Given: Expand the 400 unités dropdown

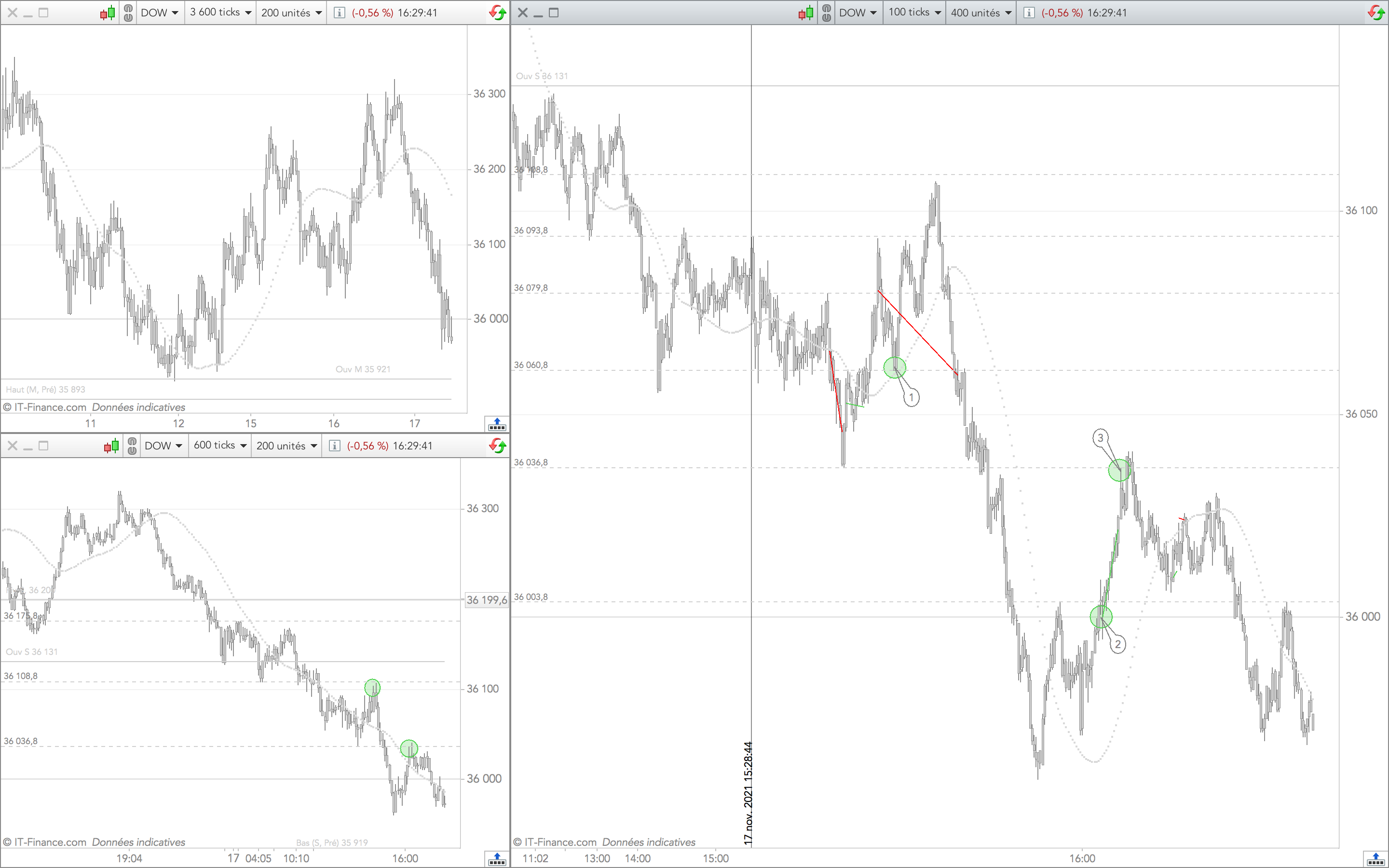Looking at the screenshot, I should pyautogui.click(x=980, y=13).
